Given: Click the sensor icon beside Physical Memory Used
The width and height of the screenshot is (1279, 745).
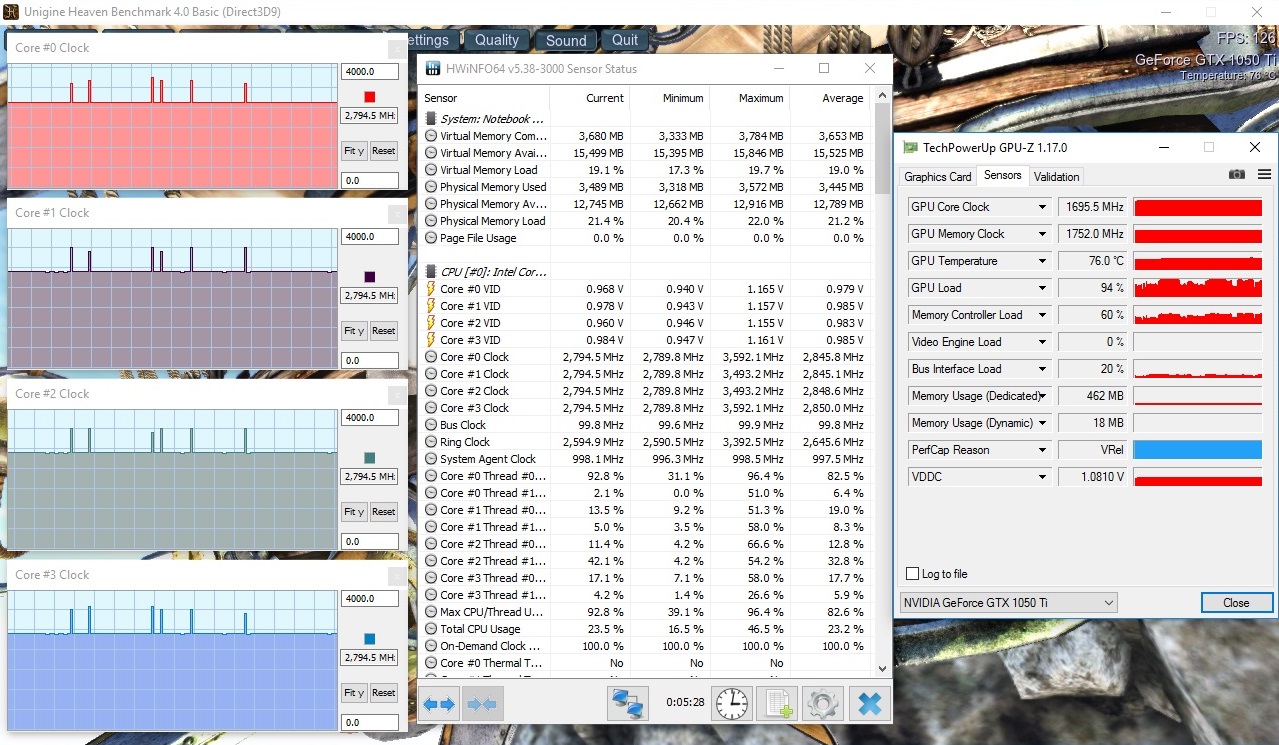Looking at the screenshot, I should tap(431, 187).
